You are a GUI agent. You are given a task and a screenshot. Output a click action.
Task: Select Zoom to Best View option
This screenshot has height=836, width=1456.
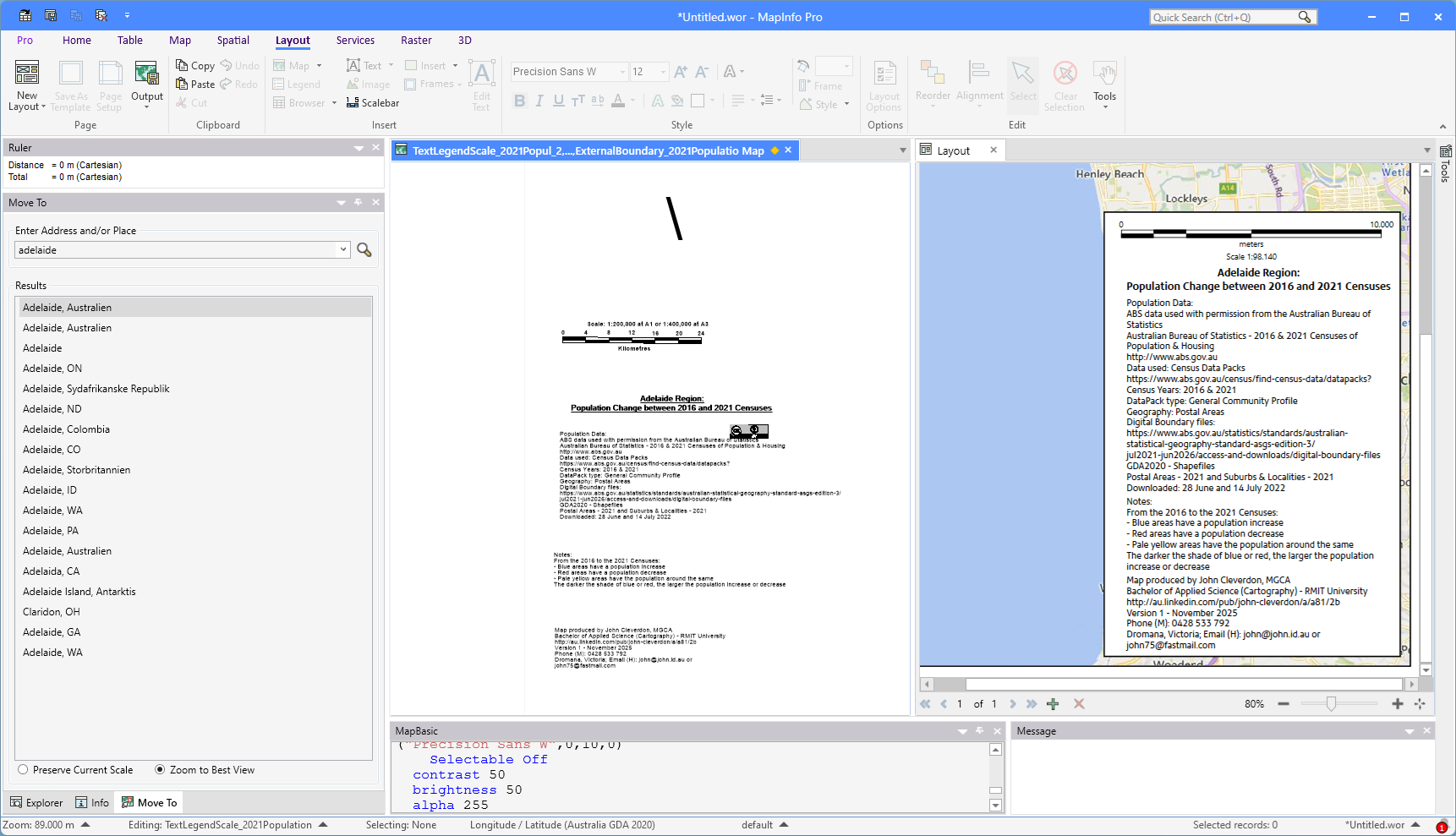click(x=160, y=770)
